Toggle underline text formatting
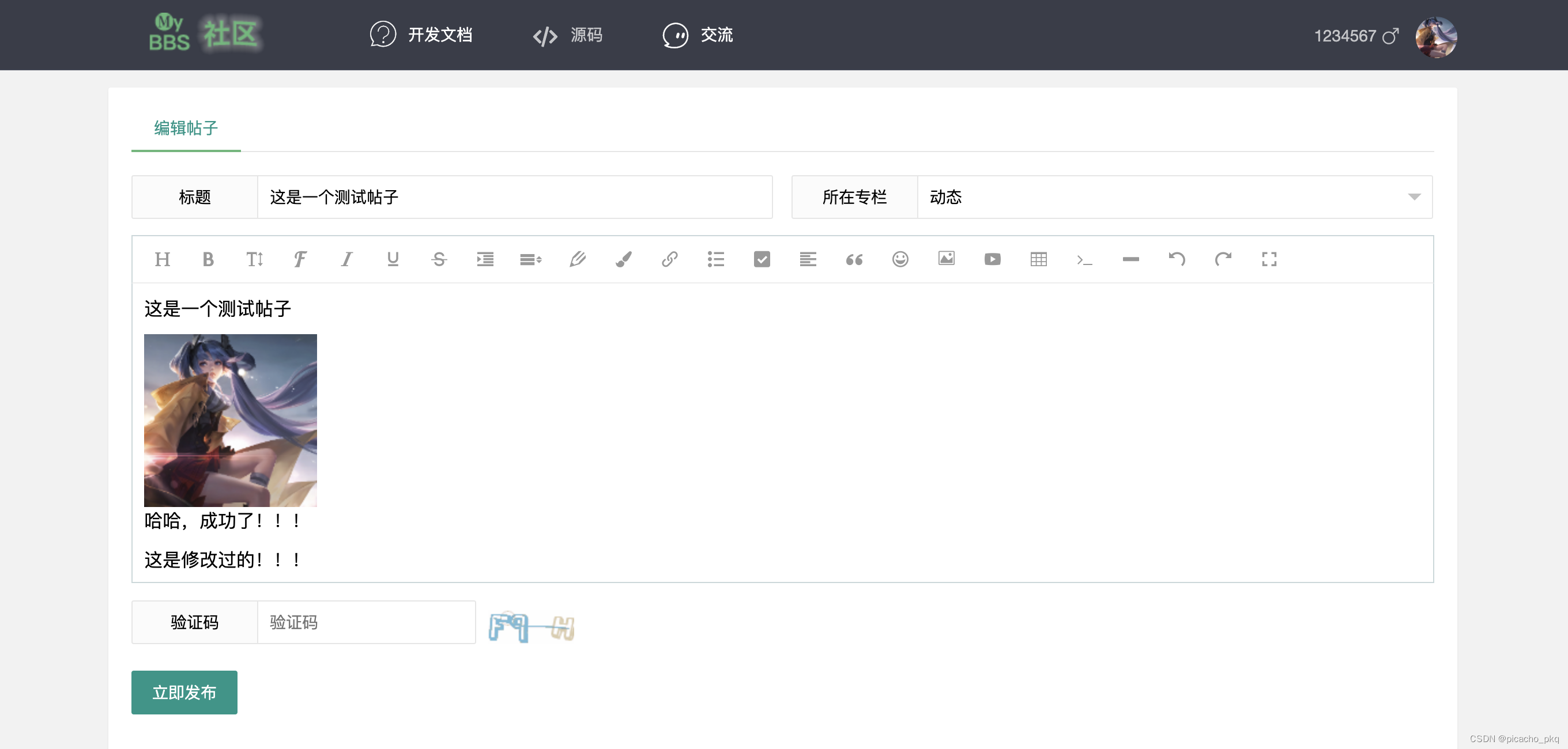 pos(393,259)
